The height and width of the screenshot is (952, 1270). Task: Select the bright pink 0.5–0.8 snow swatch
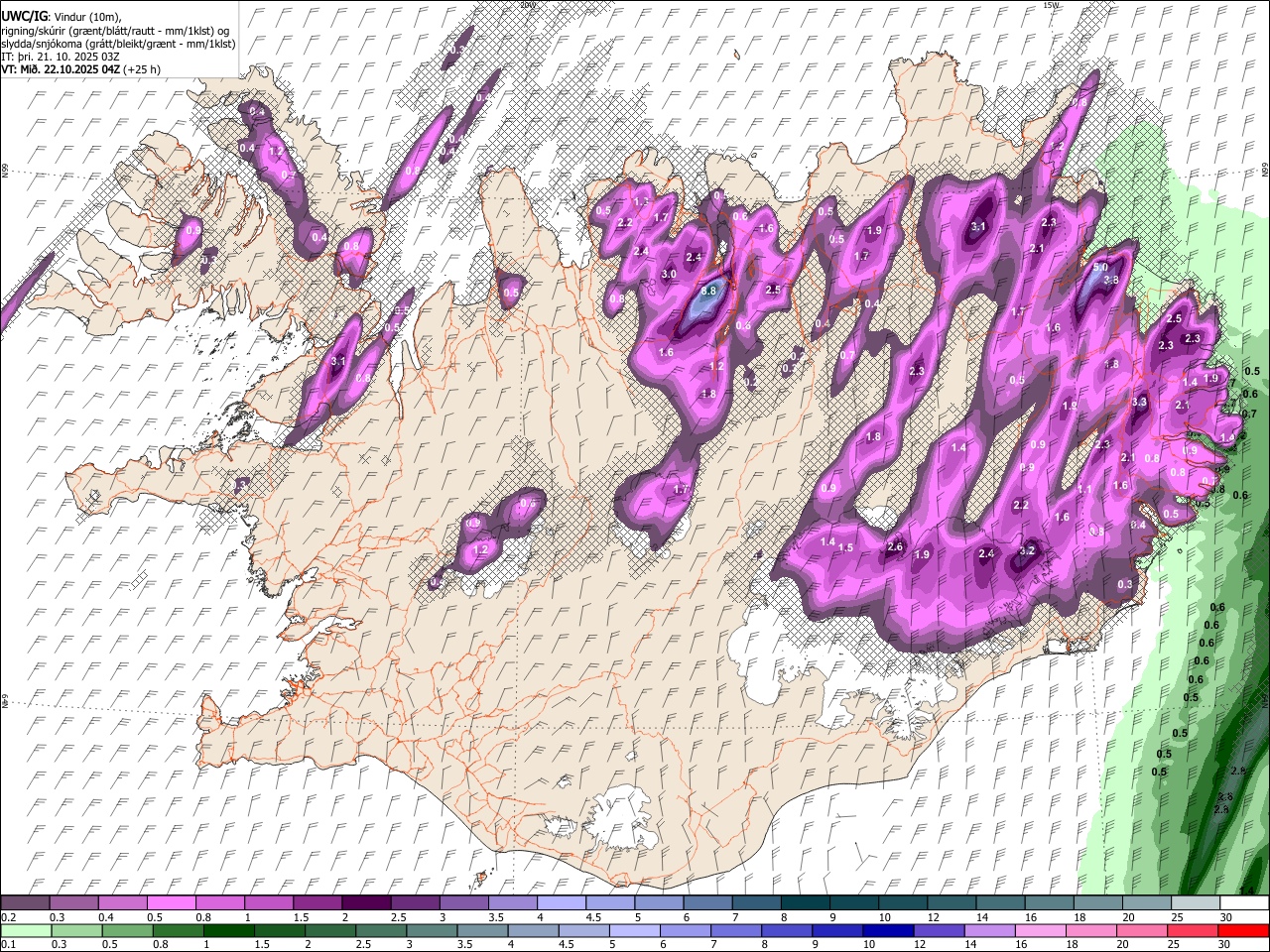[x=171, y=903]
